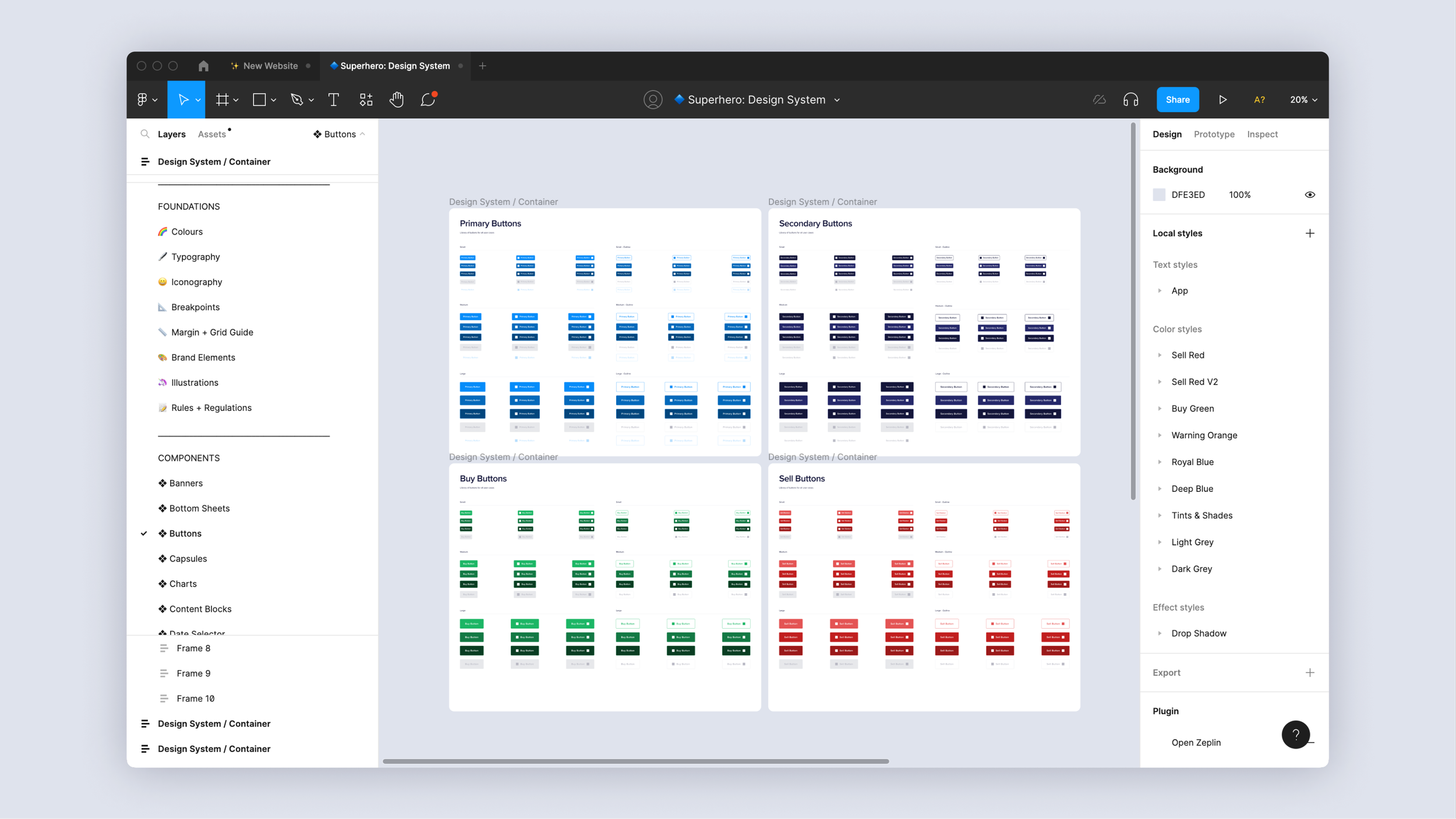Start audio conversation with headphones icon

[1130, 100]
